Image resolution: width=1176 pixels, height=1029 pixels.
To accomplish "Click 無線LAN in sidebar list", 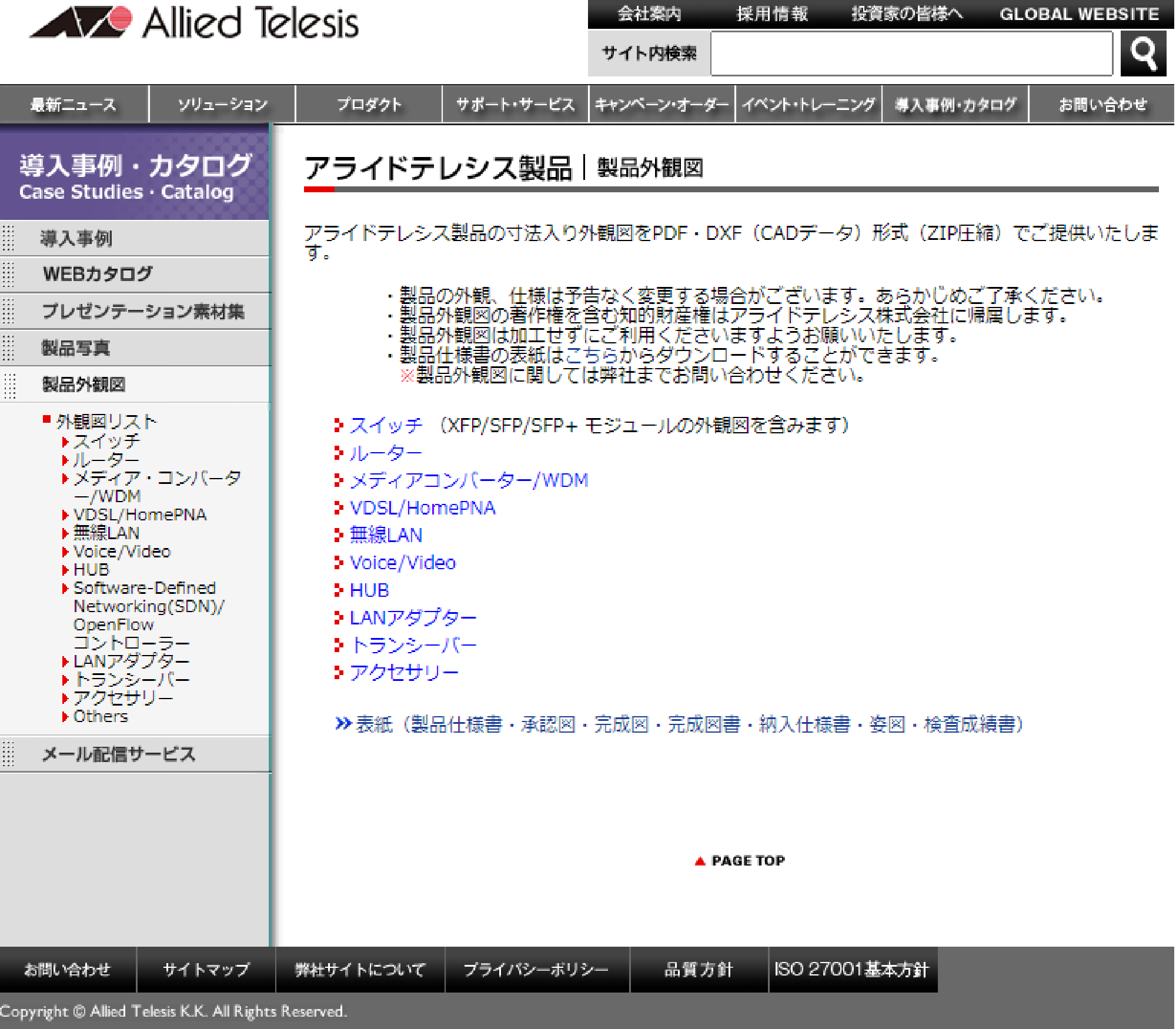I will (106, 533).
